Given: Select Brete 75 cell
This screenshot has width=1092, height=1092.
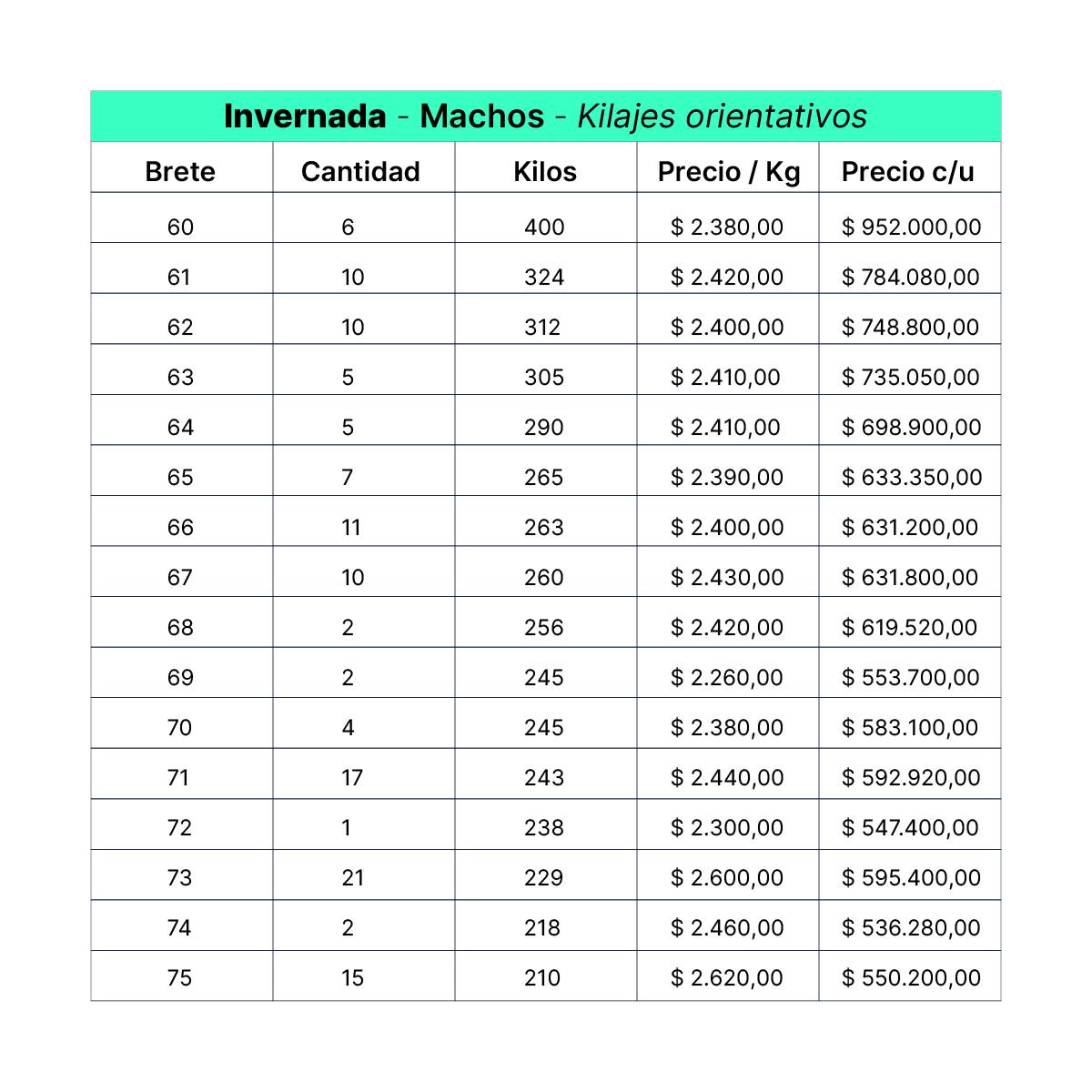Looking at the screenshot, I should click(180, 977).
